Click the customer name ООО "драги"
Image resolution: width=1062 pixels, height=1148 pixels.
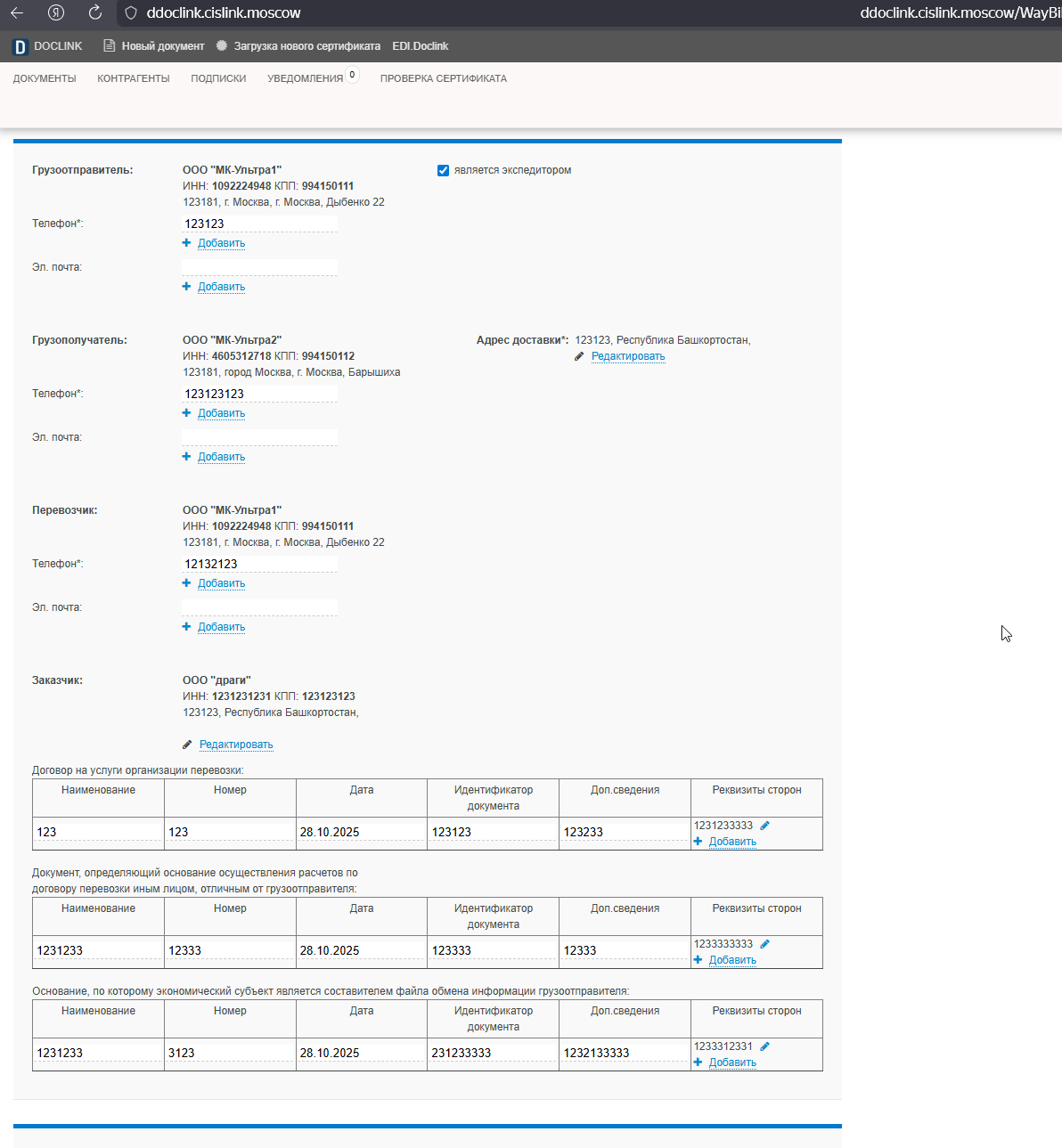coord(216,680)
